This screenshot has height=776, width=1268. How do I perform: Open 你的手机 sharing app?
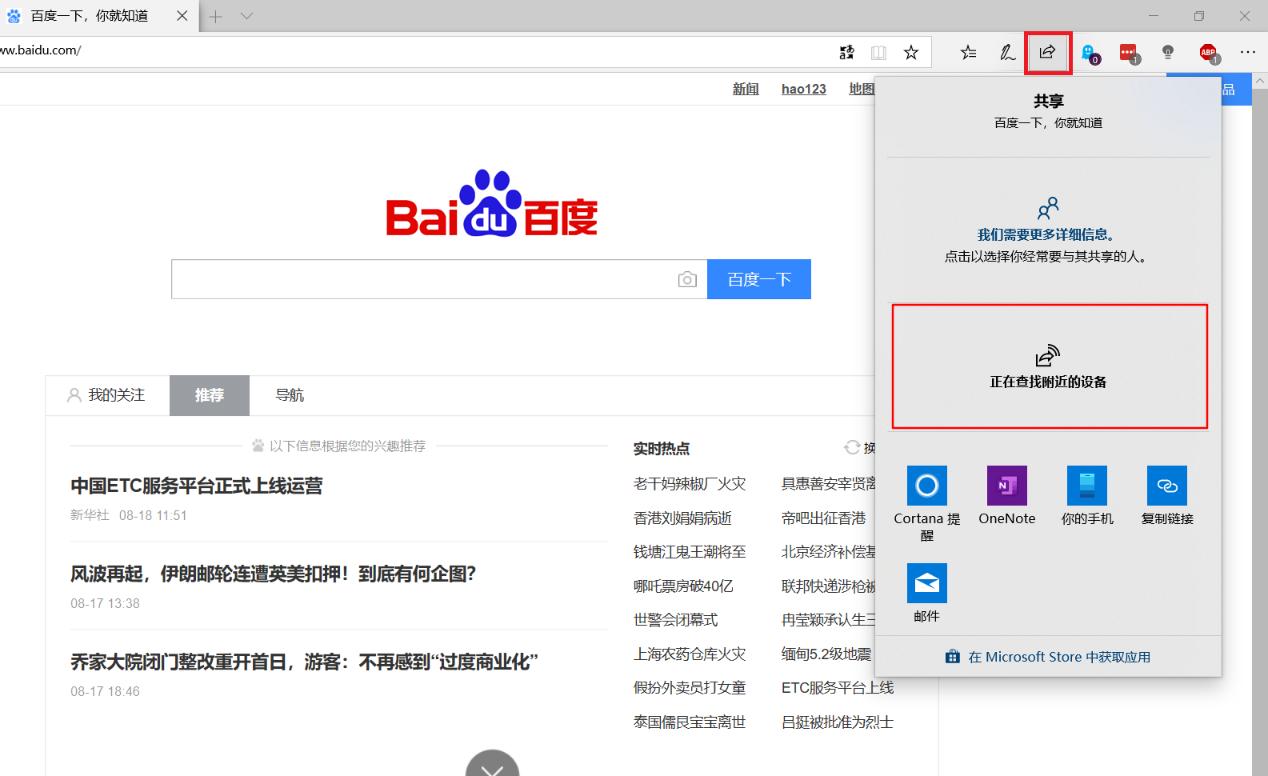[x=1086, y=495]
